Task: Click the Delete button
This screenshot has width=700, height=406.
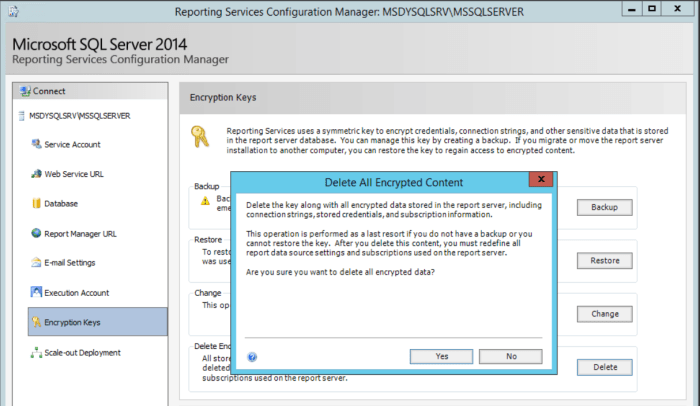Action: pos(604,367)
